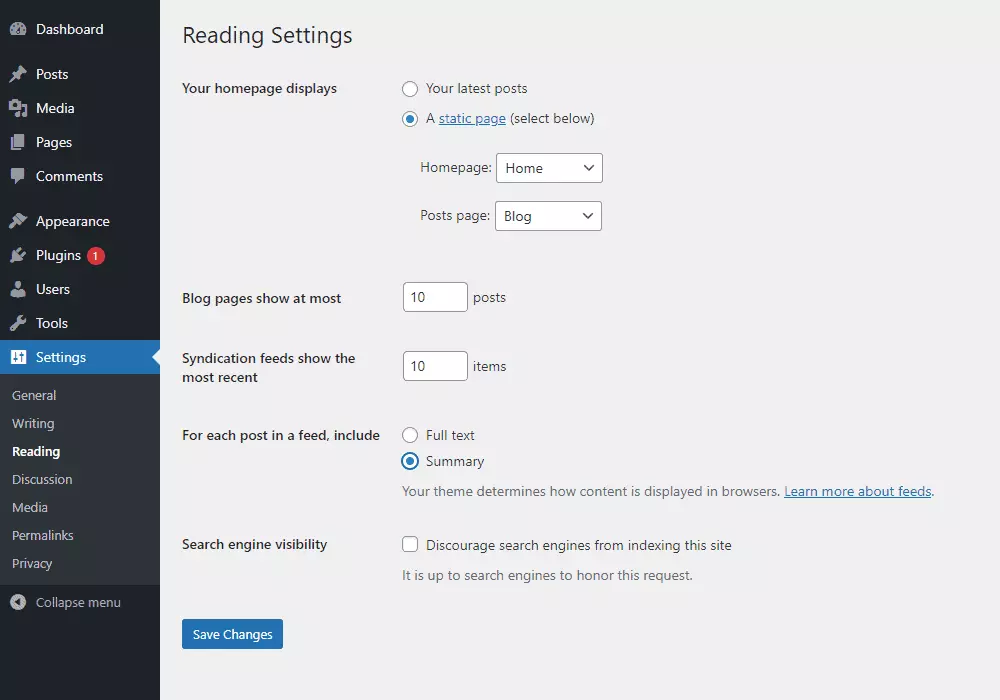Open the Permalinks settings submenu
The image size is (1000, 700).
(43, 536)
